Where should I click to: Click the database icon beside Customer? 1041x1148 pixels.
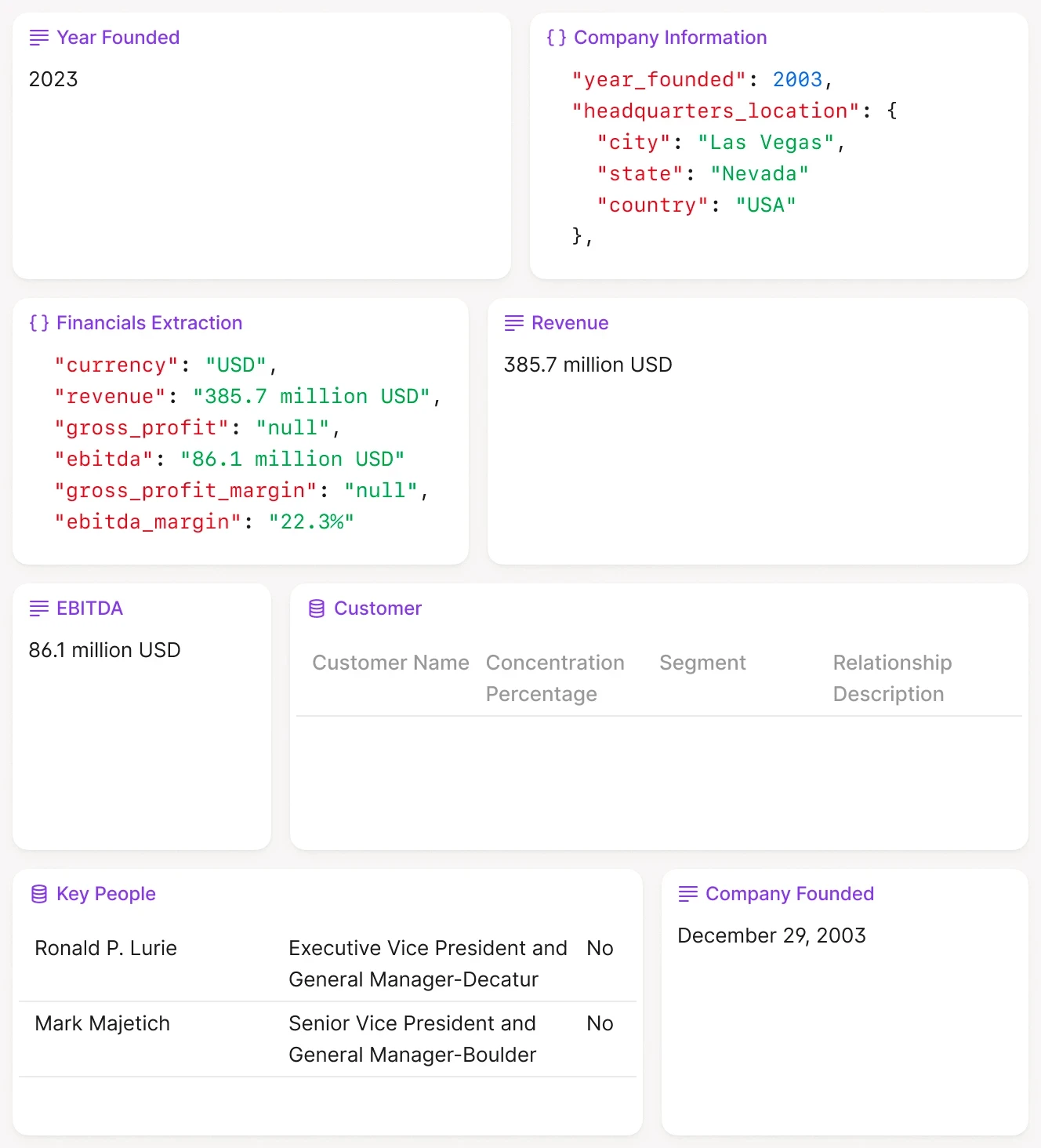[x=316, y=609]
